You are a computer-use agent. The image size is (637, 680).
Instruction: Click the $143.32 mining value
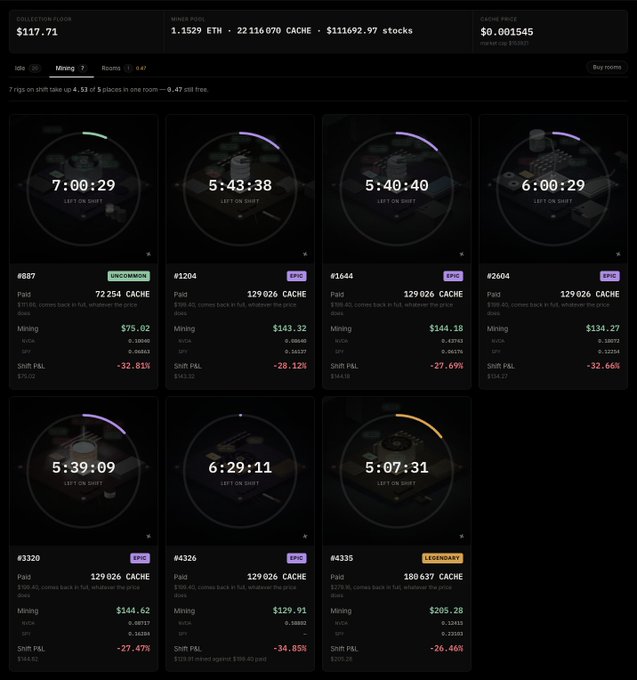tap(290, 328)
